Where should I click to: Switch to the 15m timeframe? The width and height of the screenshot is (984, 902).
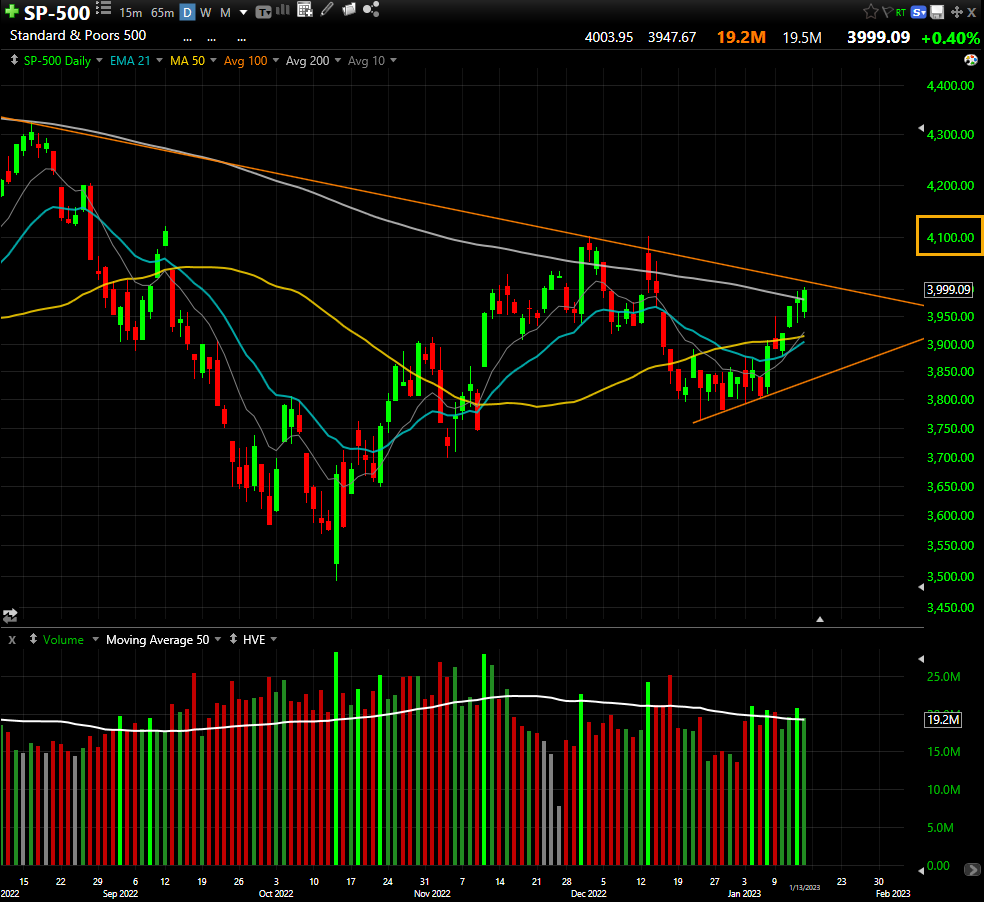pyautogui.click(x=131, y=13)
